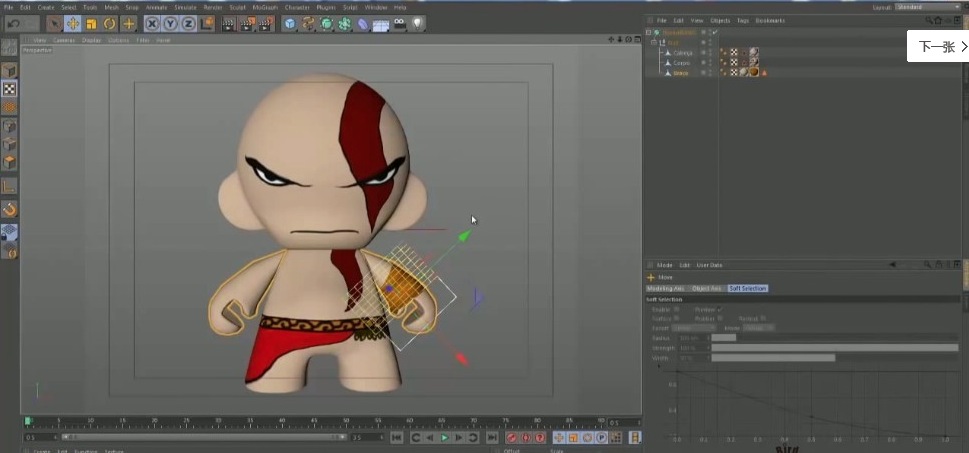Open Edit Render Settings icon
This screenshot has height=453, width=969.
pos(266,24)
